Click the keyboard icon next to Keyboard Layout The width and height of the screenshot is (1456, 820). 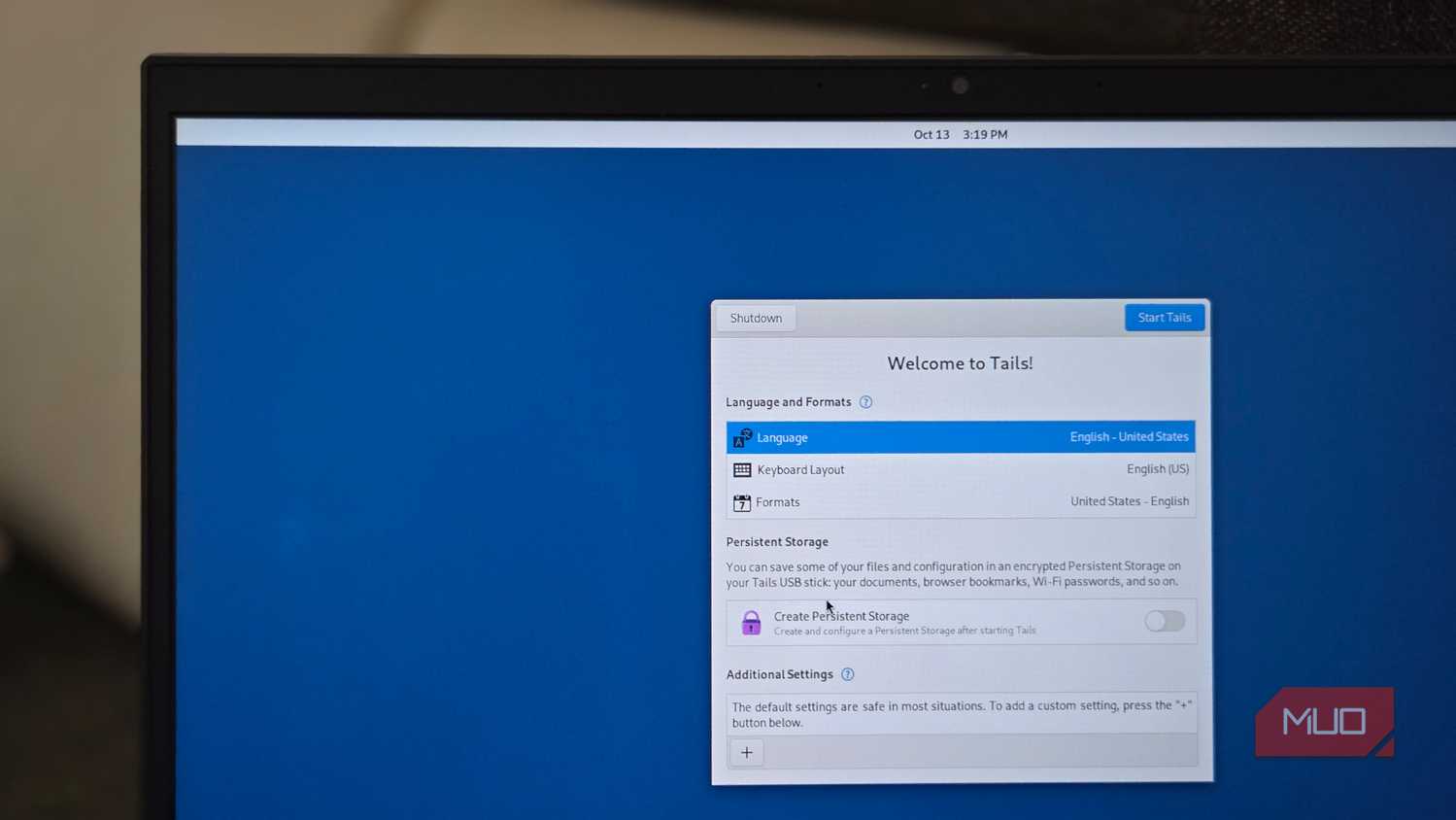click(742, 469)
